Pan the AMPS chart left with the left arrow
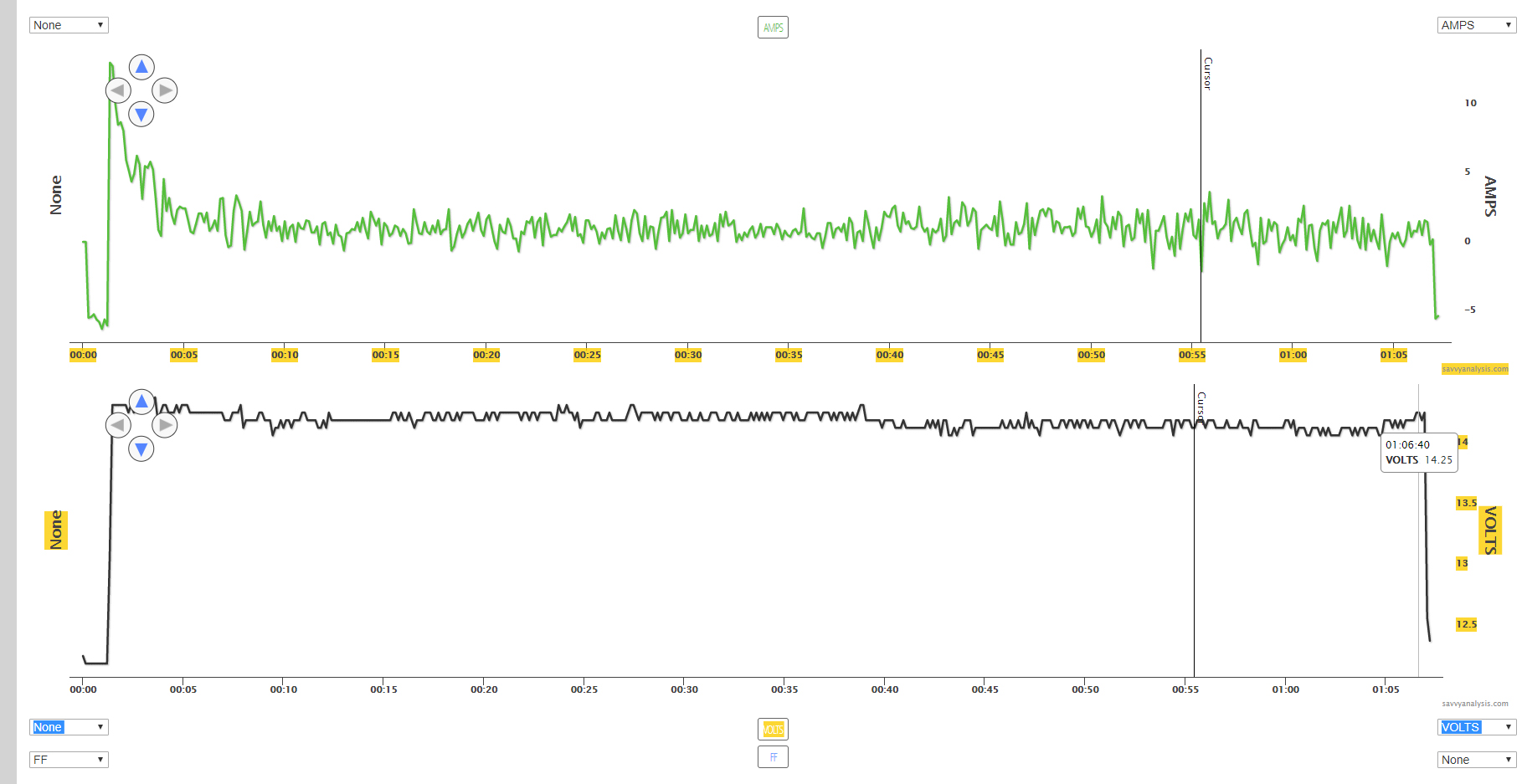This screenshot has height=784, width=1527. click(118, 90)
